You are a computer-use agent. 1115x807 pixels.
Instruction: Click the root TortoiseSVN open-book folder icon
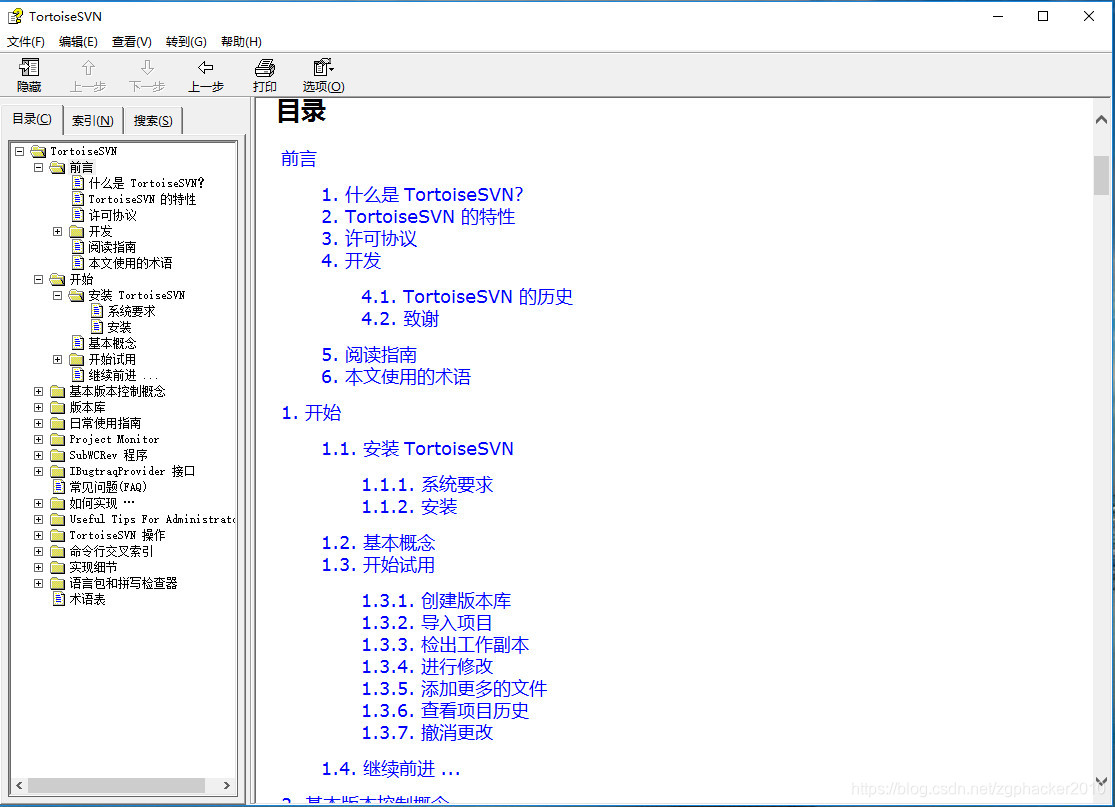pyautogui.click(x=38, y=151)
